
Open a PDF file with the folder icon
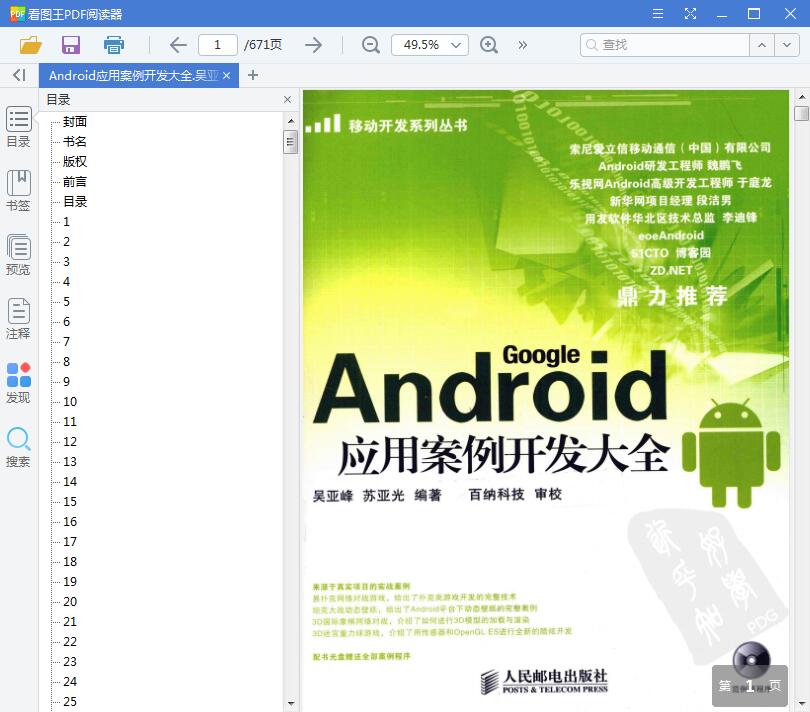pos(29,45)
